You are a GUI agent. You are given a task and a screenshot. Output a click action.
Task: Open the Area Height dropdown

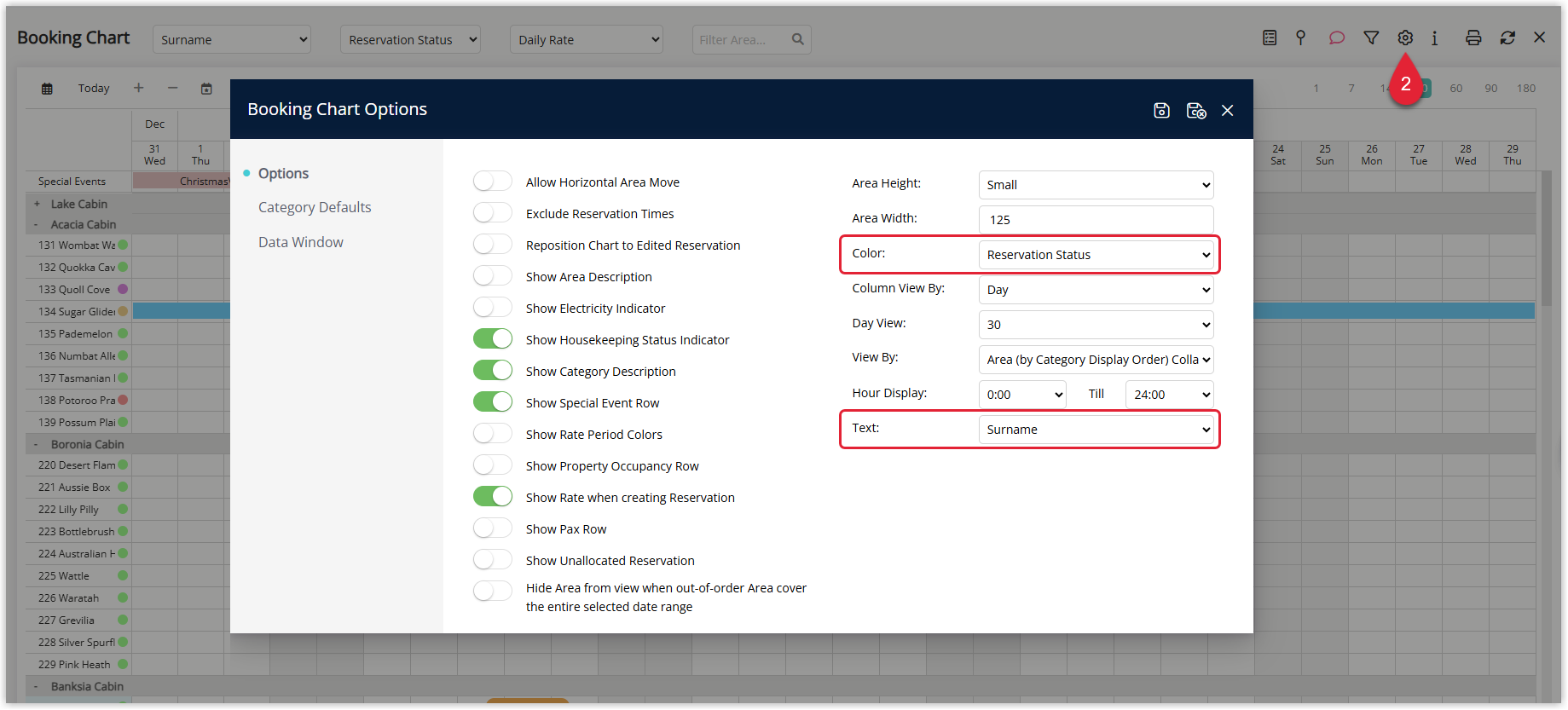coord(1096,185)
